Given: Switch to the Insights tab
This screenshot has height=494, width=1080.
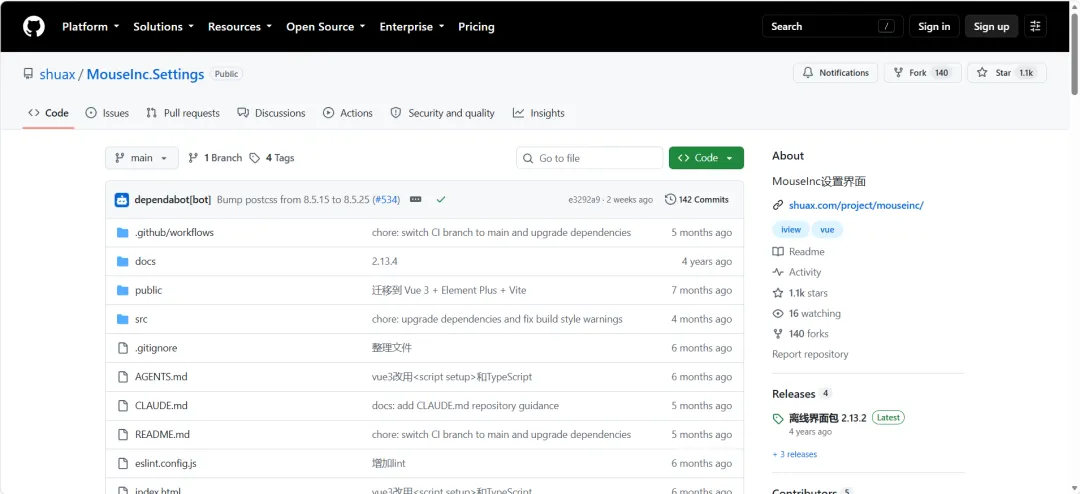Looking at the screenshot, I should coord(539,113).
